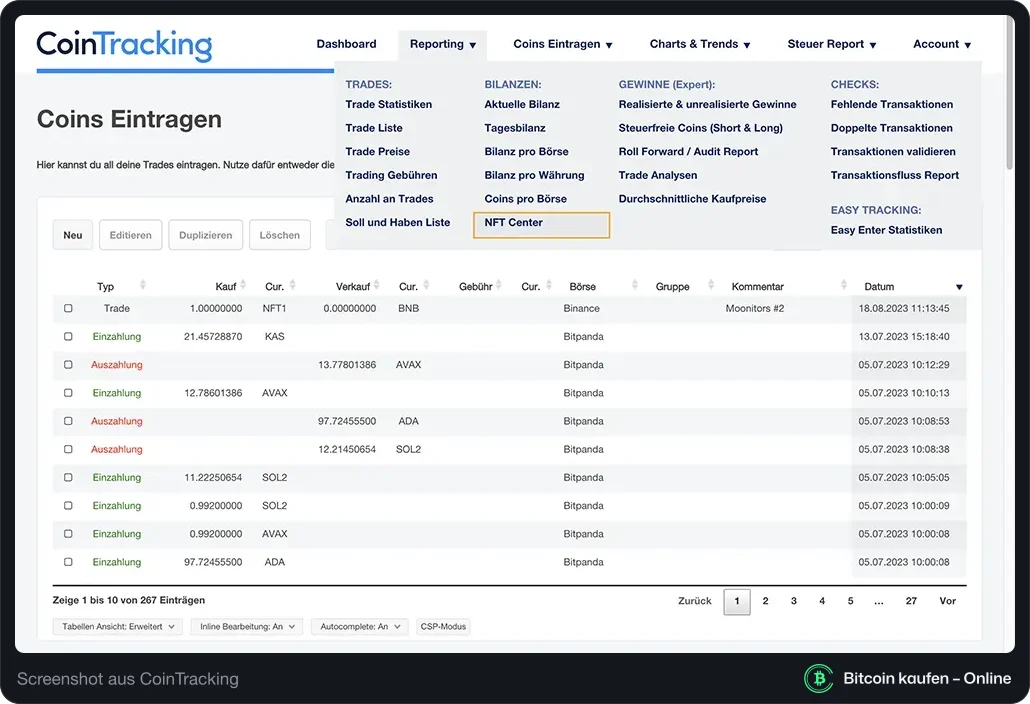Click the Binance Börse cell
This screenshot has width=1030, height=704.
point(581,308)
